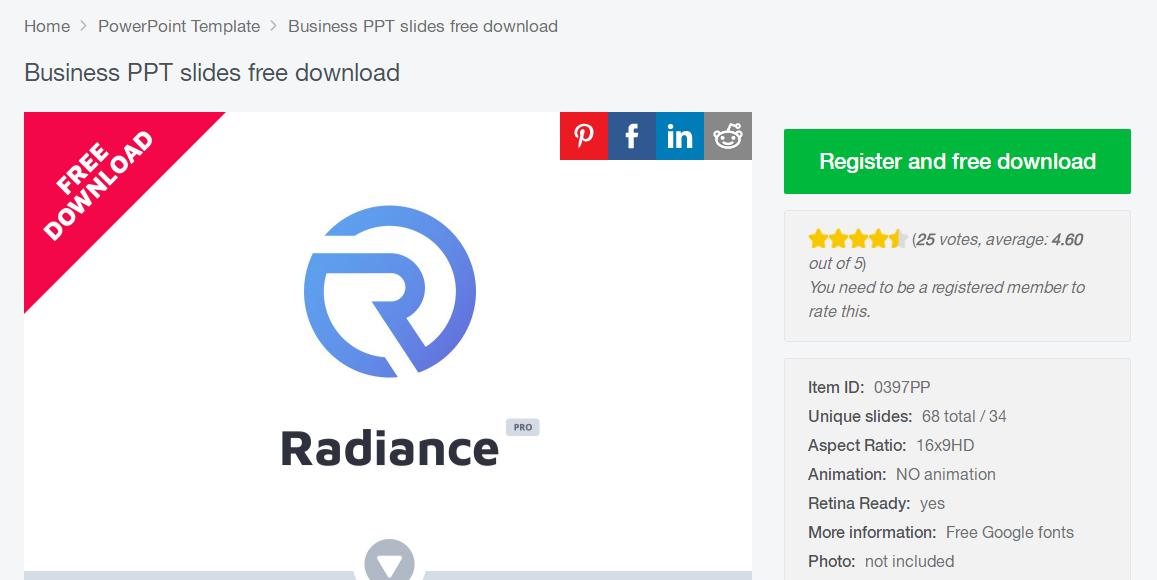This screenshot has height=580, width=1157.
Task: Post to Reddit using its icon
Action: (728, 136)
